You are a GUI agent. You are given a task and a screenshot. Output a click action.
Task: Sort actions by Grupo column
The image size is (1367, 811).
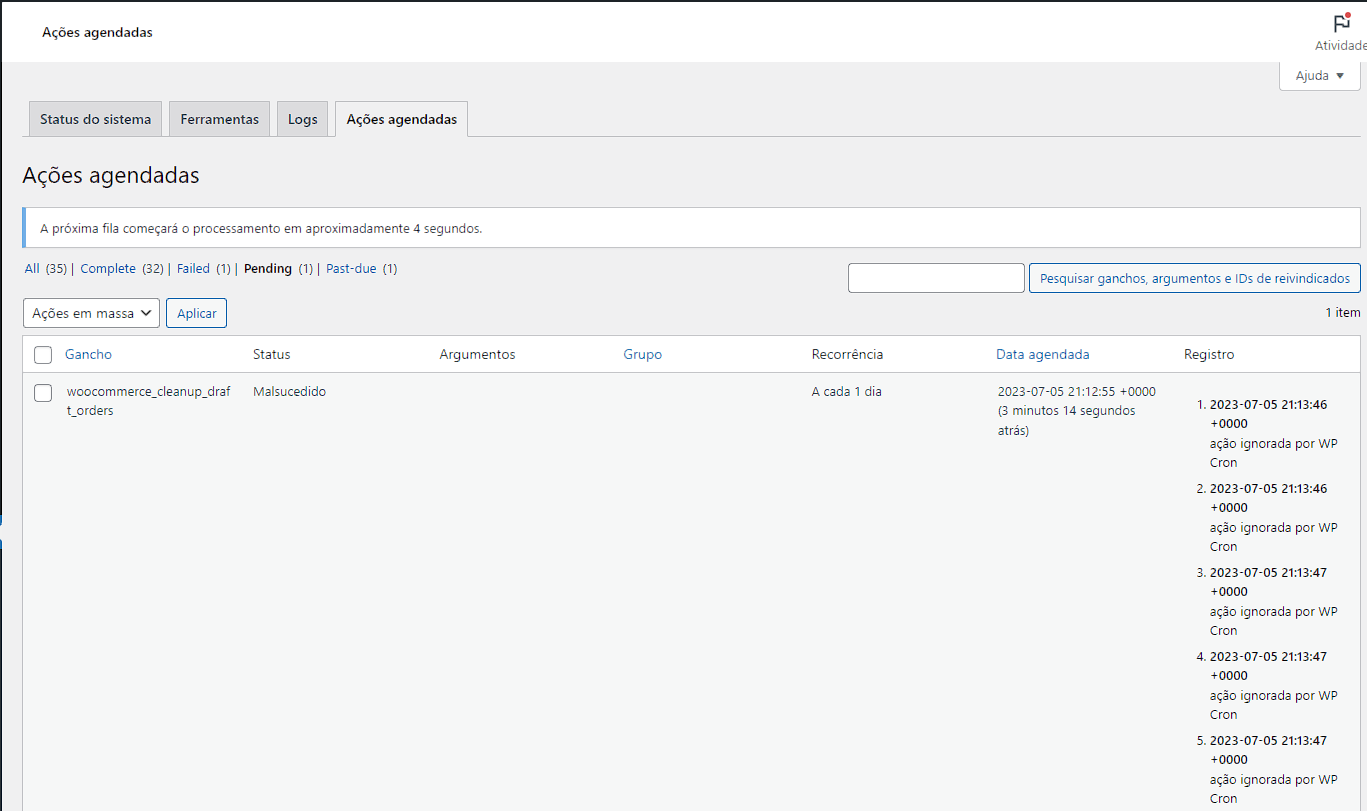point(642,354)
